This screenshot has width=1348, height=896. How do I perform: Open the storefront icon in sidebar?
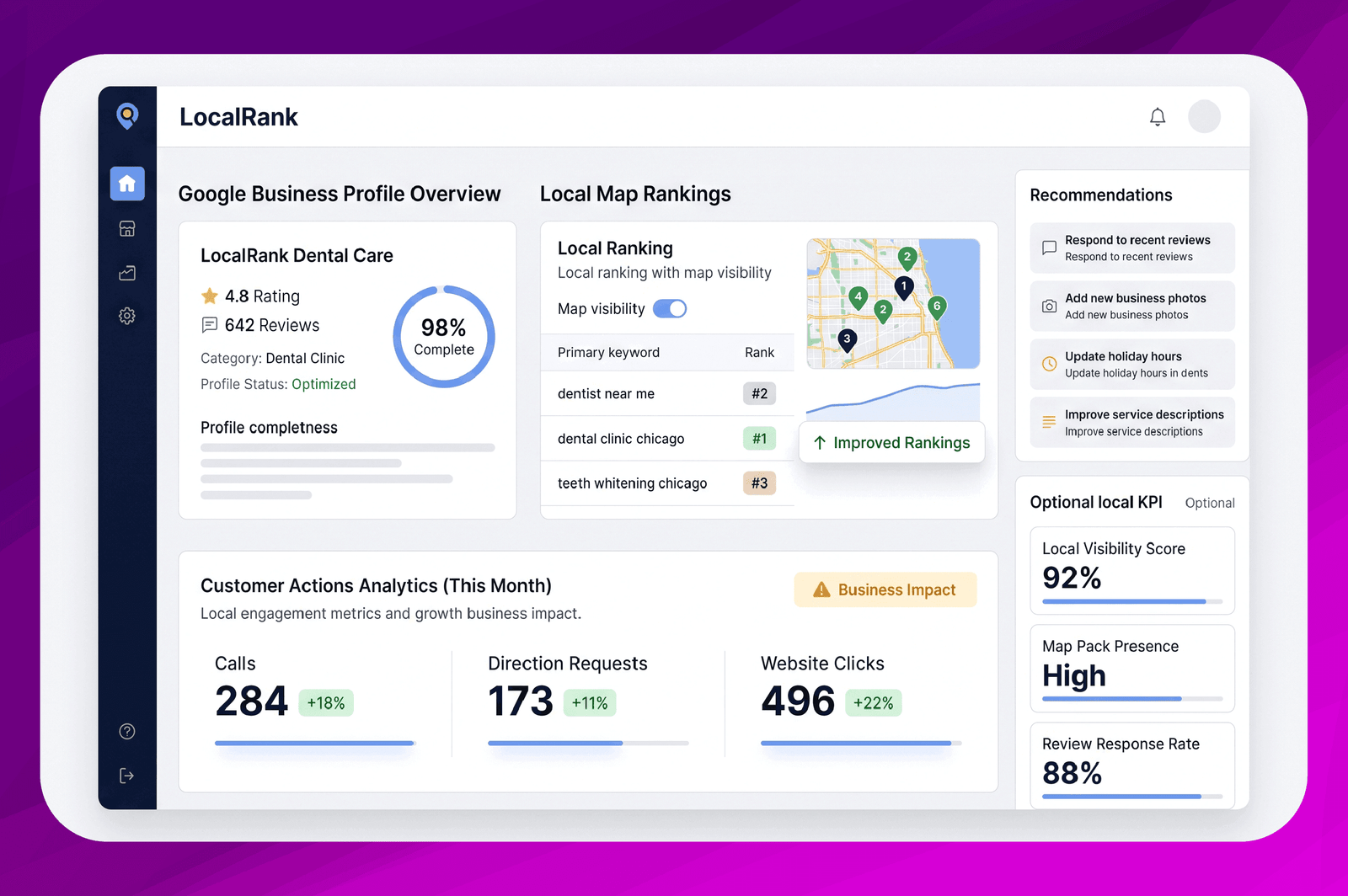point(127,229)
